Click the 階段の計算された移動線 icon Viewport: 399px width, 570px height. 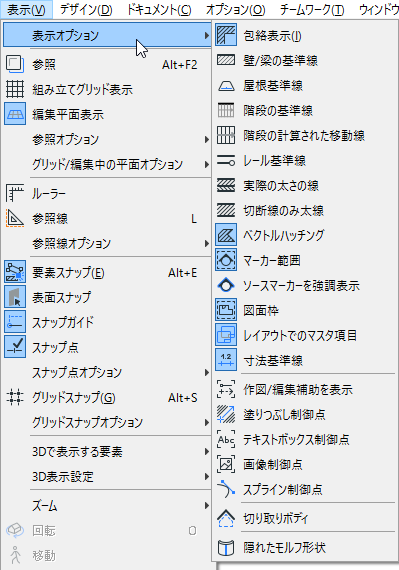[226, 135]
